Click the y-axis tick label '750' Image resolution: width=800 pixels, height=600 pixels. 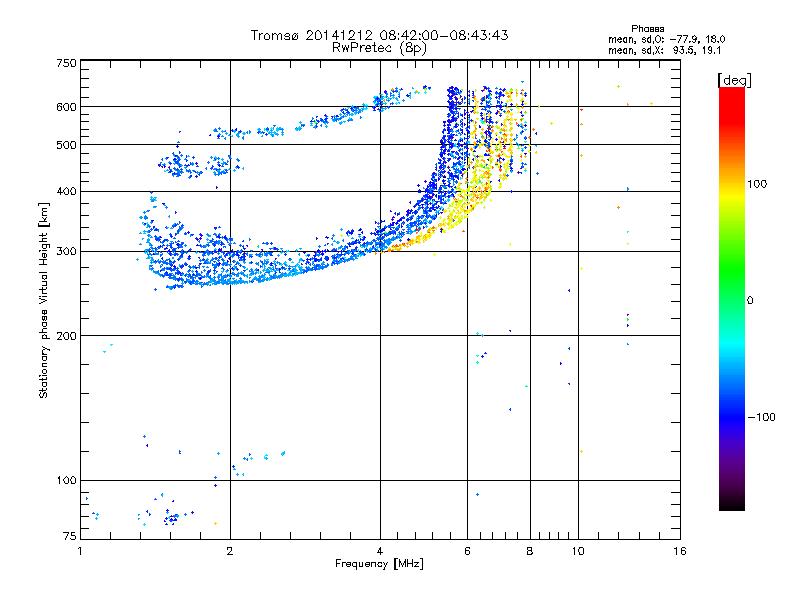(x=66, y=63)
